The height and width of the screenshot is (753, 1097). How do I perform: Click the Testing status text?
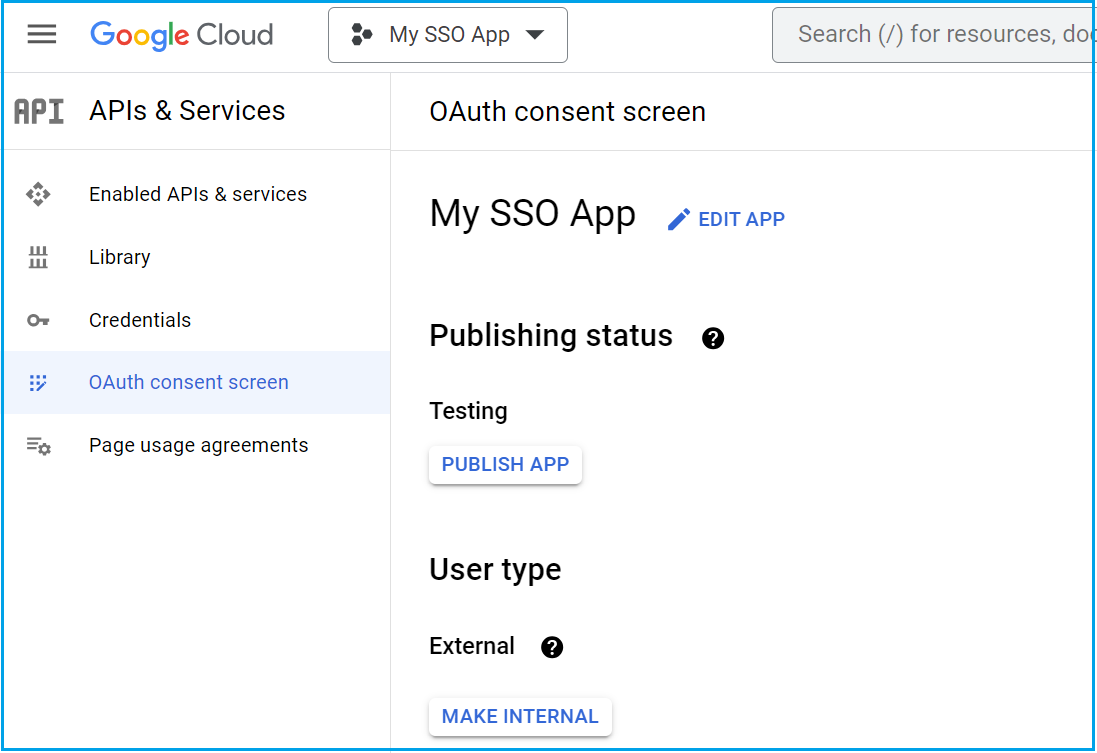click(x=468, y=411)
